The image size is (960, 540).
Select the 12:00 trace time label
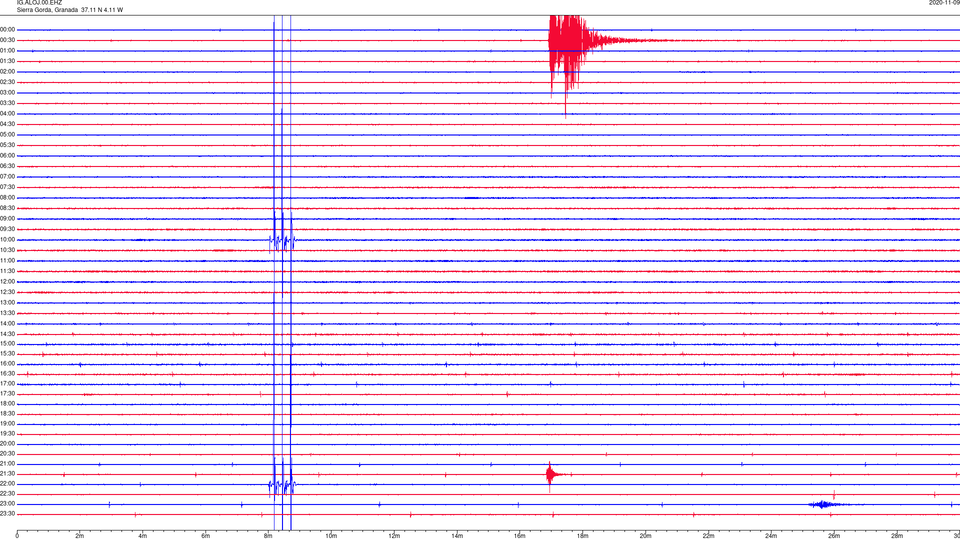[8, 282]
